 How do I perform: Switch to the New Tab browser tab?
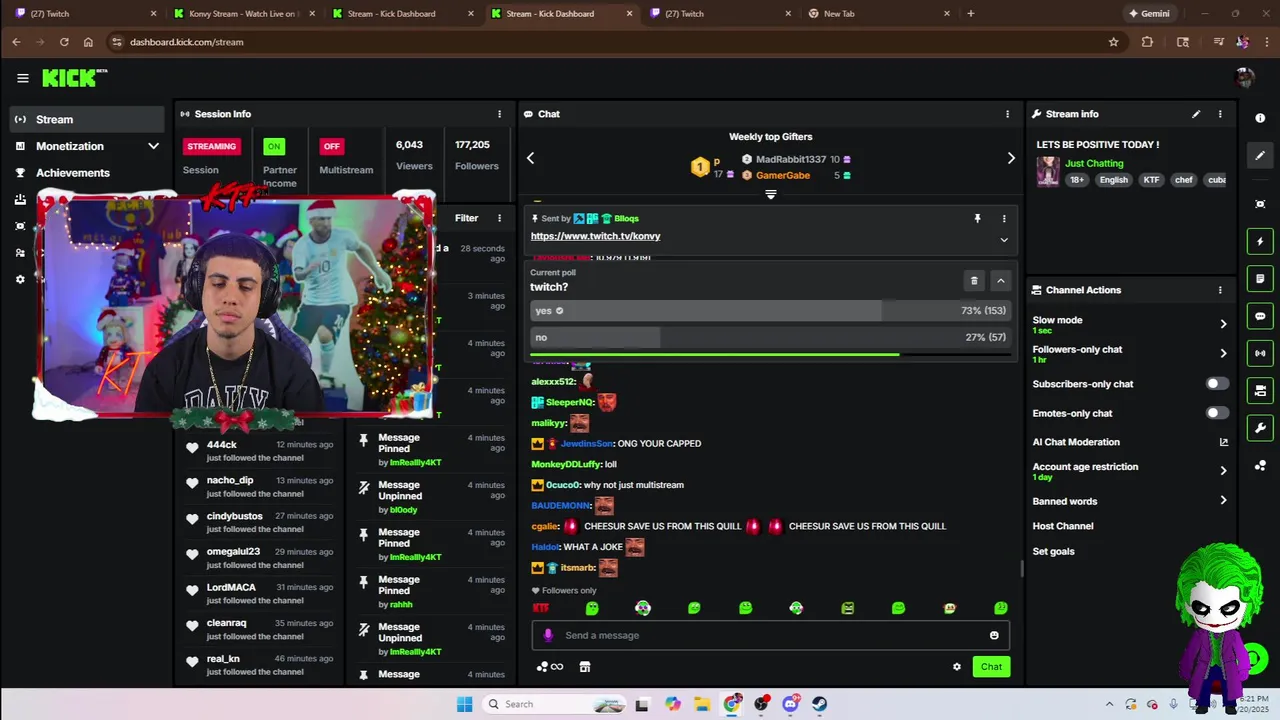point(878,14)
